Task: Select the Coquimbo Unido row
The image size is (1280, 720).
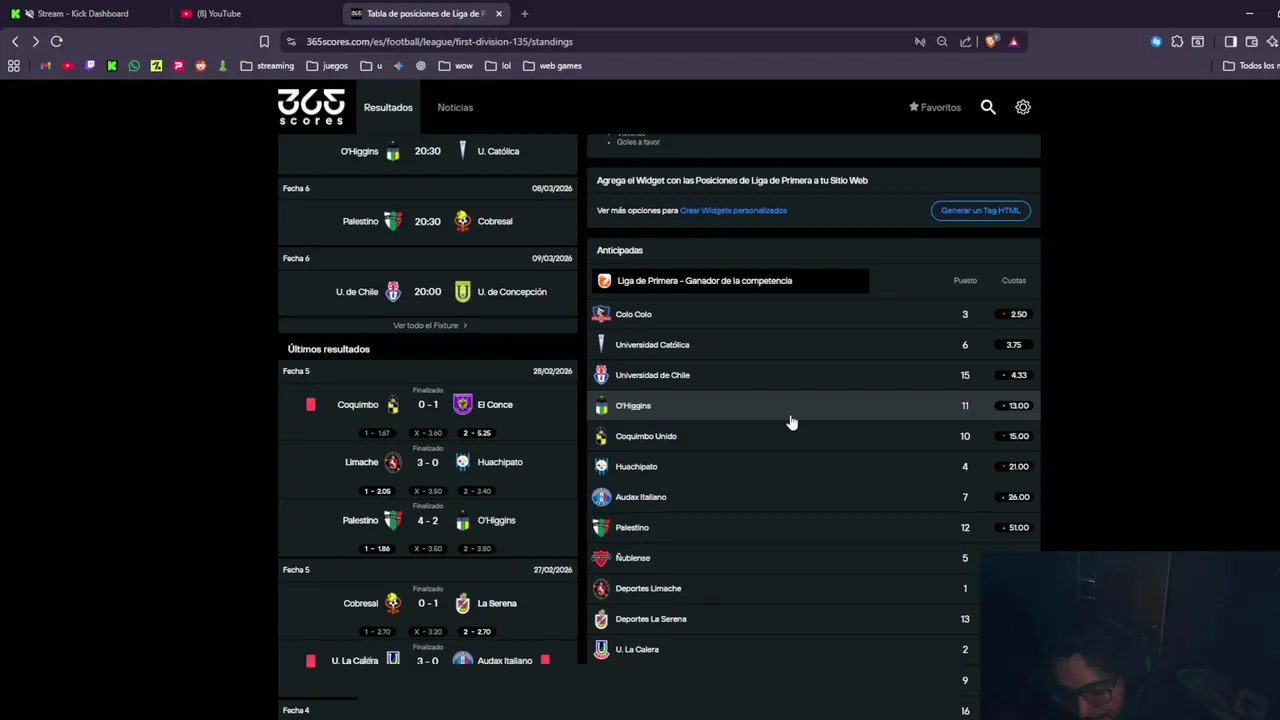Action: pyautogui.click(x=814, y=436)
